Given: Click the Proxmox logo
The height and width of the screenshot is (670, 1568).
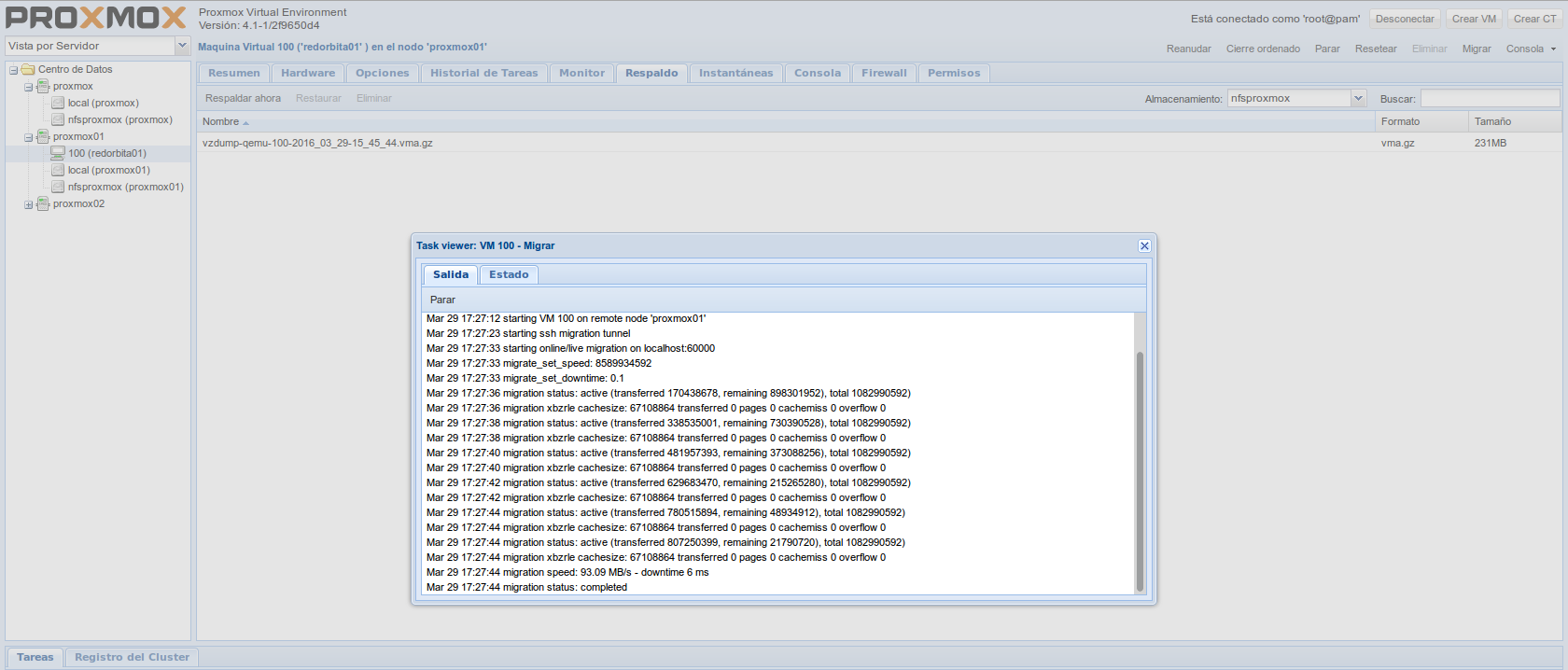Looking at the screenshot, I should [96, 18].
